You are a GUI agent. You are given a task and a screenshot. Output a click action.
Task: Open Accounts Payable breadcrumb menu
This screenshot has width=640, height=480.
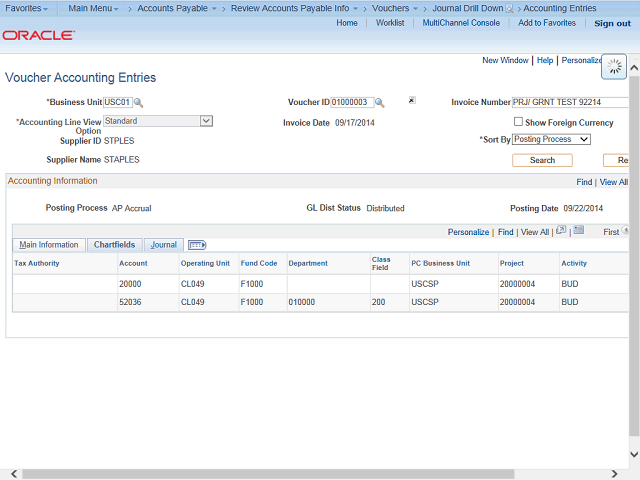177,8
